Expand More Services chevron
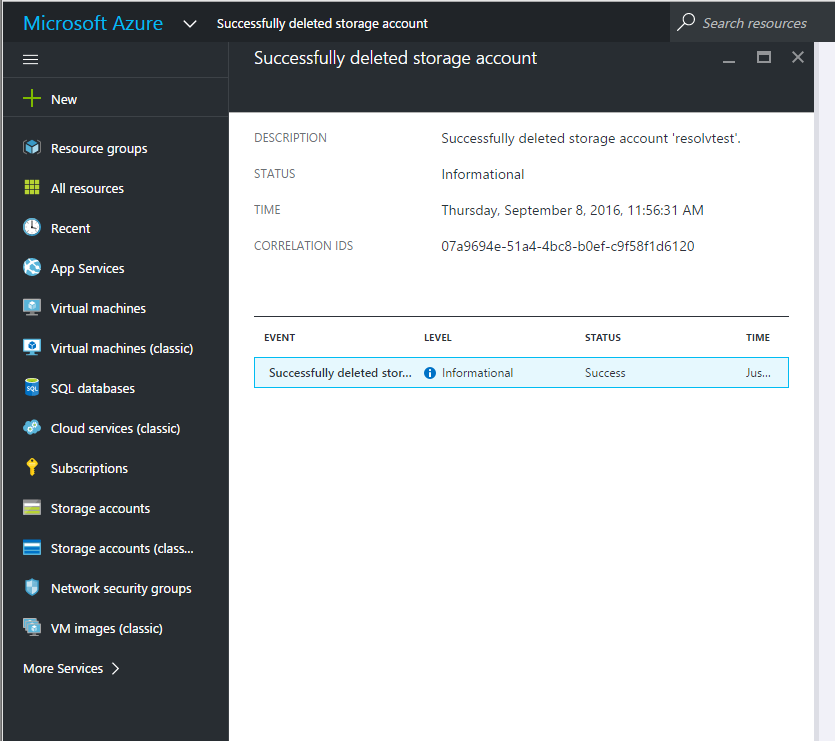The height and width of the screenshot is (741, 835). tap(116, 669)
